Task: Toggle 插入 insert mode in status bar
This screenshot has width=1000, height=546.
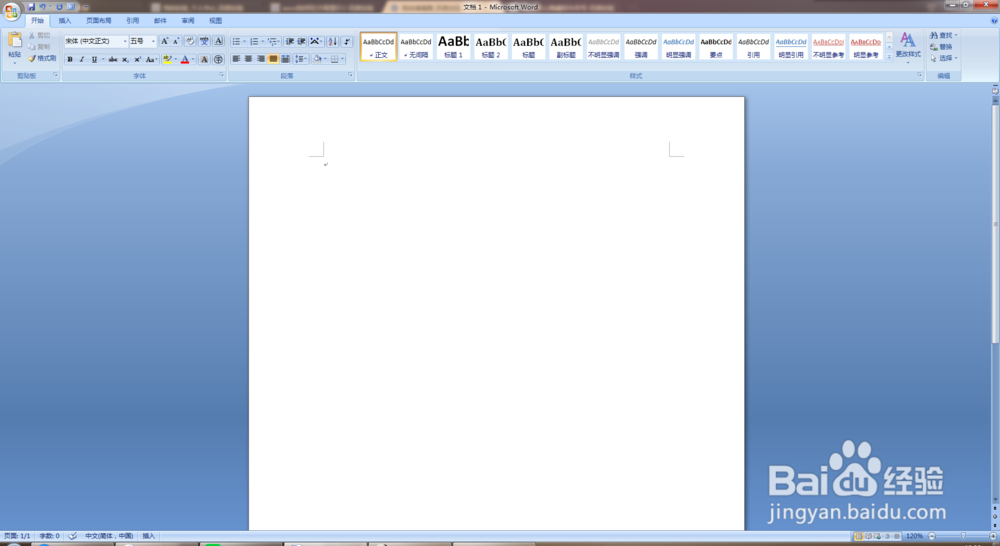Action: click(149, 536)
